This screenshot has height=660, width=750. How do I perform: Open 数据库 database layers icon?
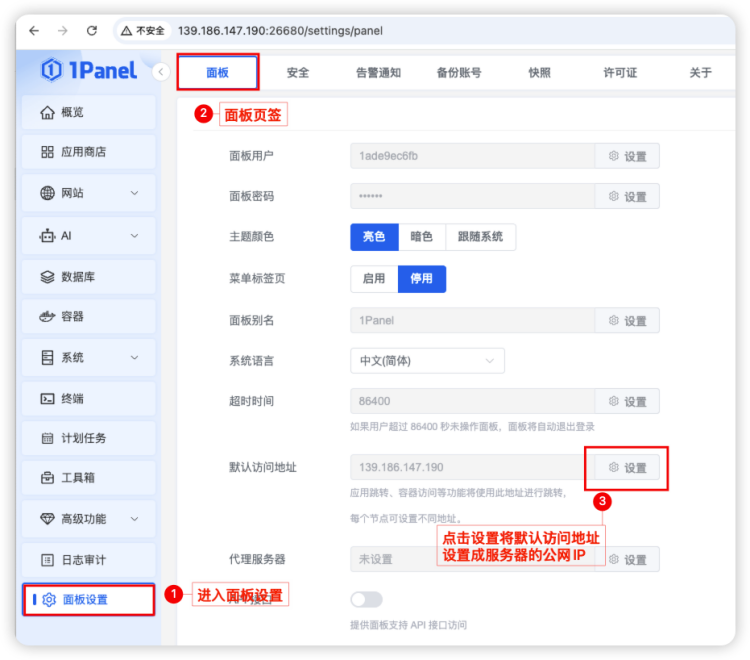pyautogui.click(x=47, y=277)
